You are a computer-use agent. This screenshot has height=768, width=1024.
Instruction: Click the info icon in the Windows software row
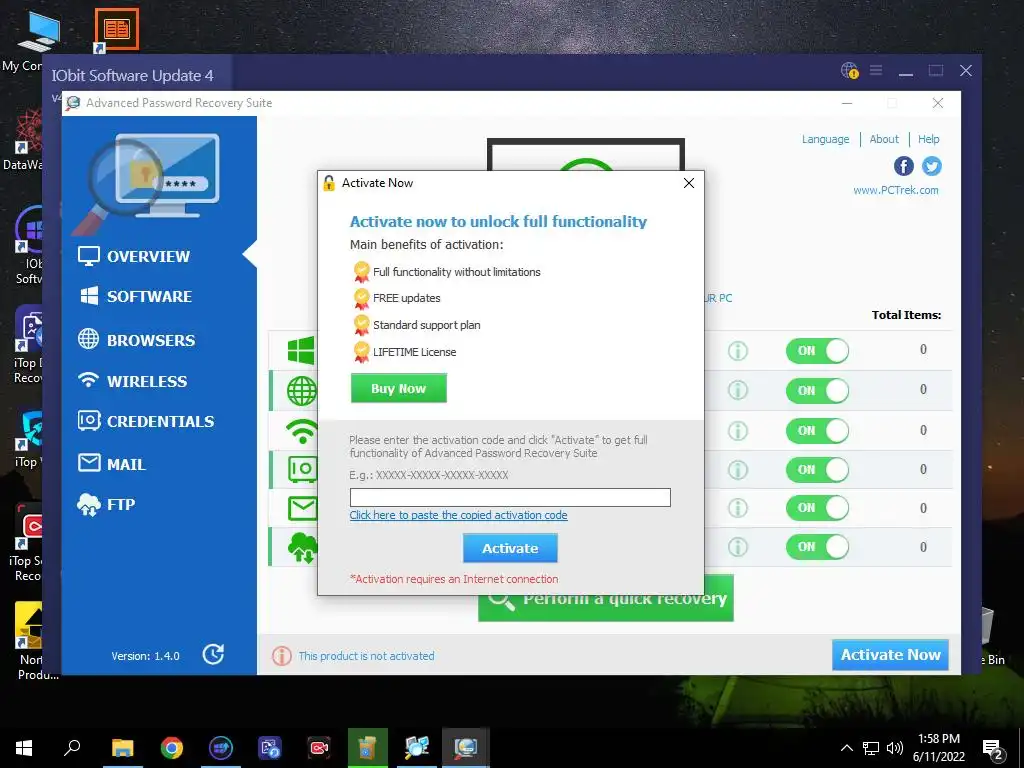pyautogui.click(x=737, y=351)
